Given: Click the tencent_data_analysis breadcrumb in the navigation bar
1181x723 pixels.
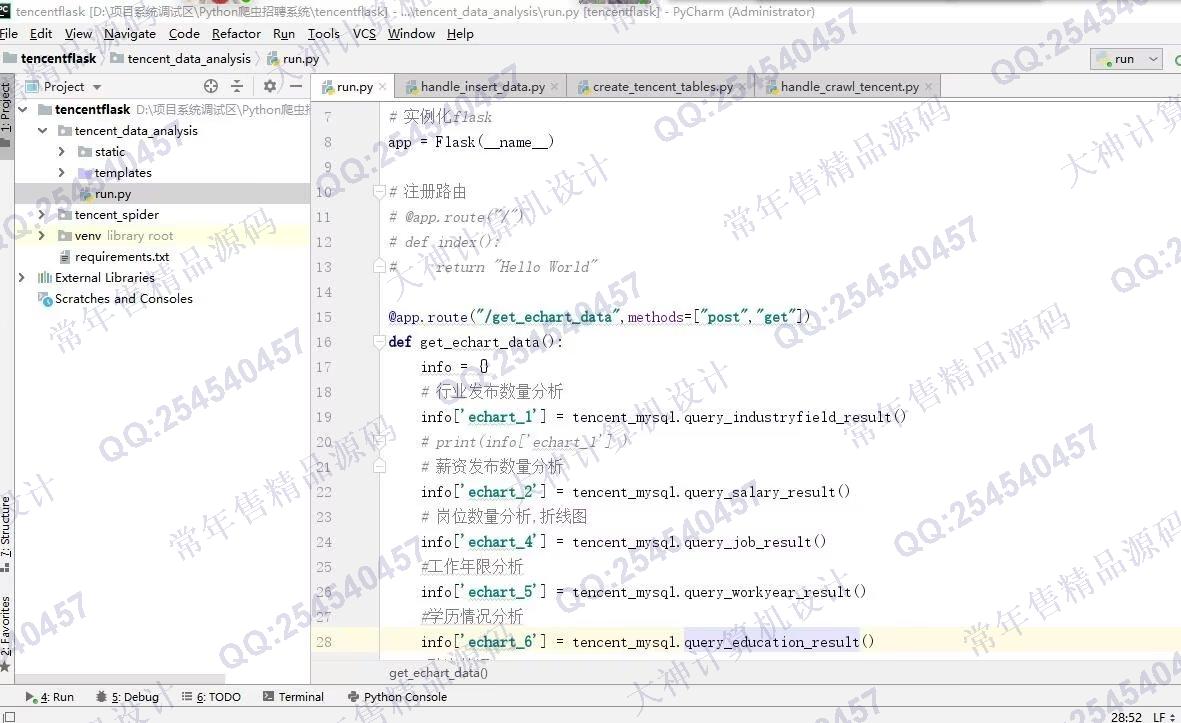Looking at the screenshot, I should [181, 59].
